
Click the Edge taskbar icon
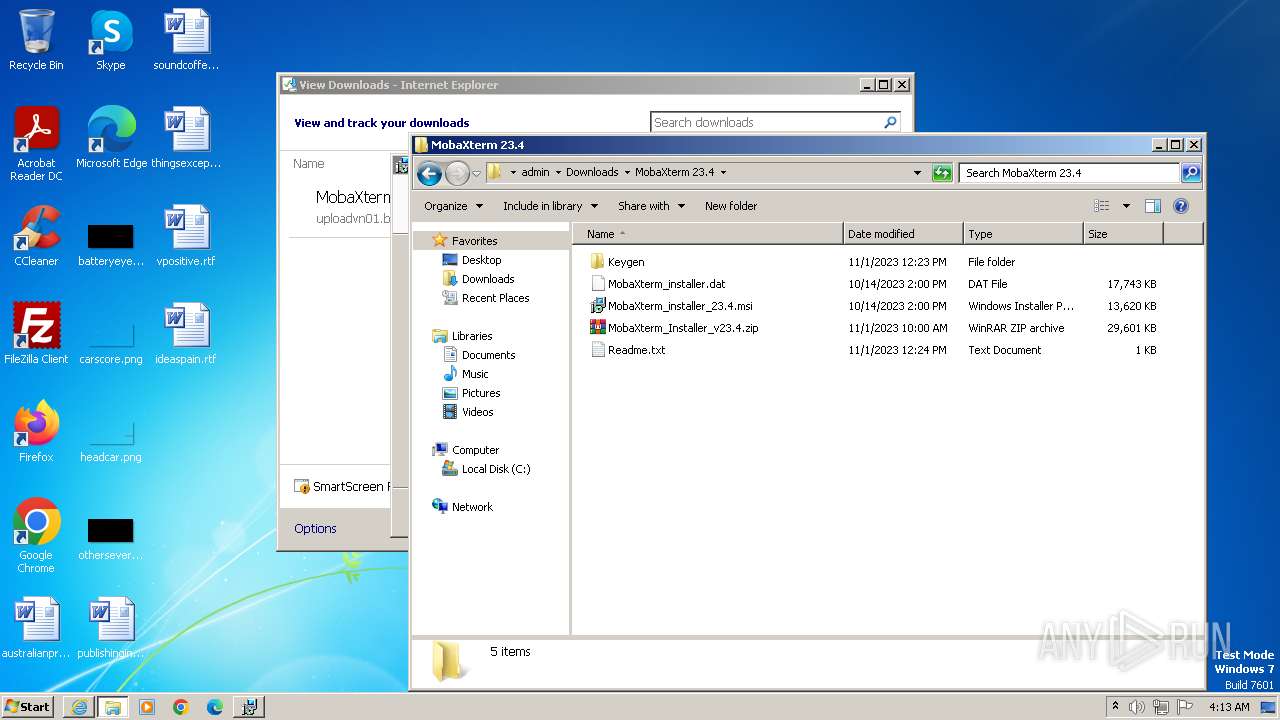coord(214,707)
